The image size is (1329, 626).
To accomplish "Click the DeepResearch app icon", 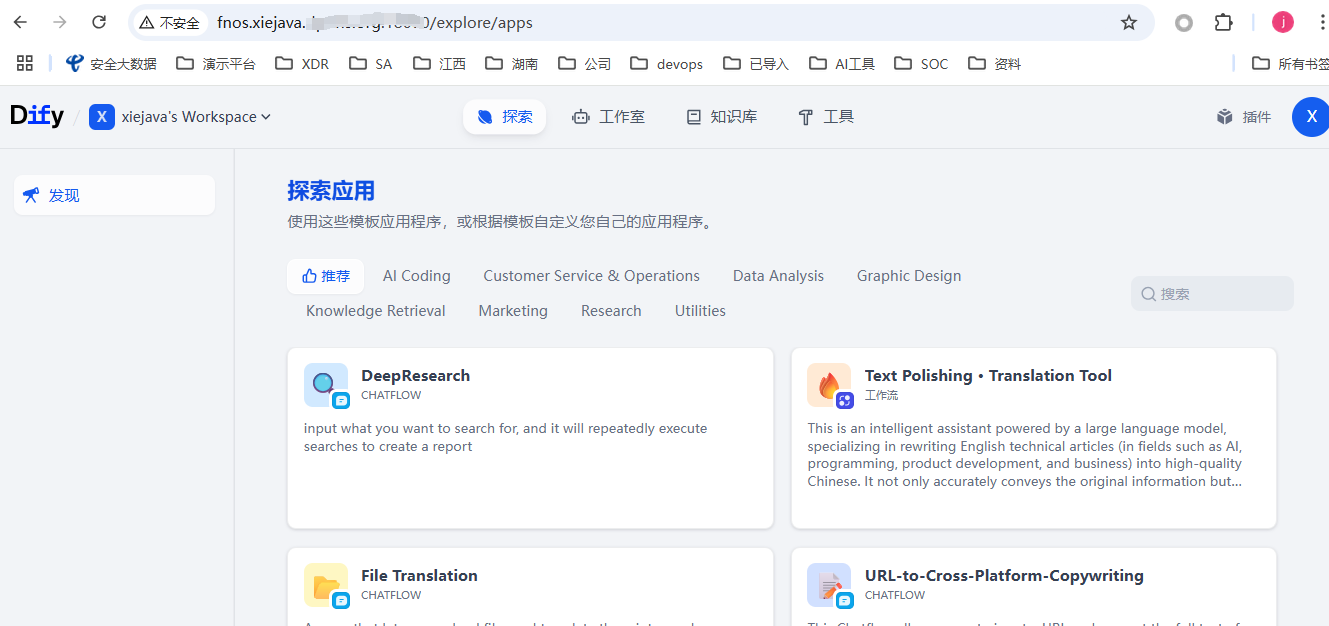I will tap(325, 385).
